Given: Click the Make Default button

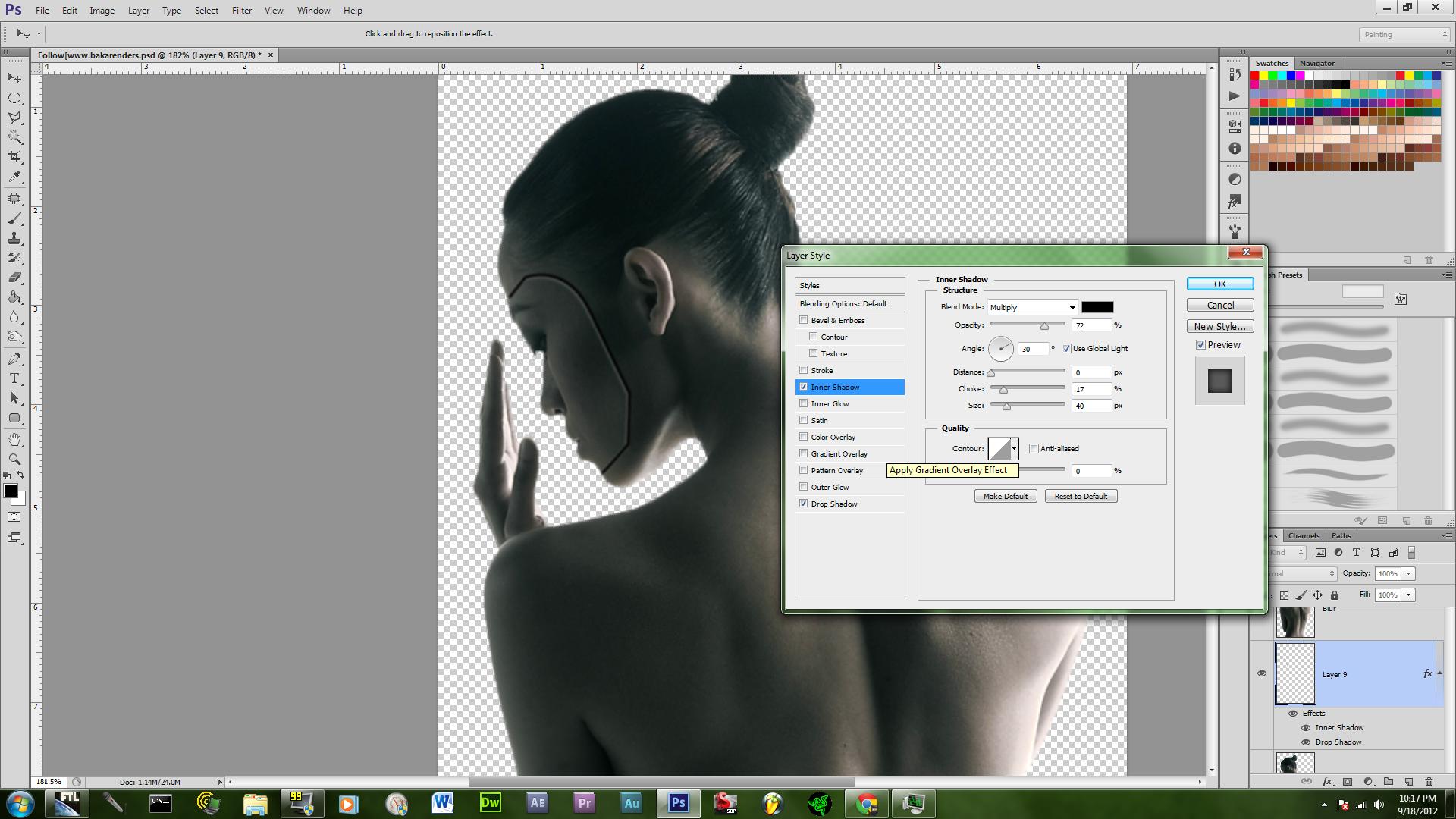Looking at the screenshot, I should pyautogui.click(x=1006, y=496).
